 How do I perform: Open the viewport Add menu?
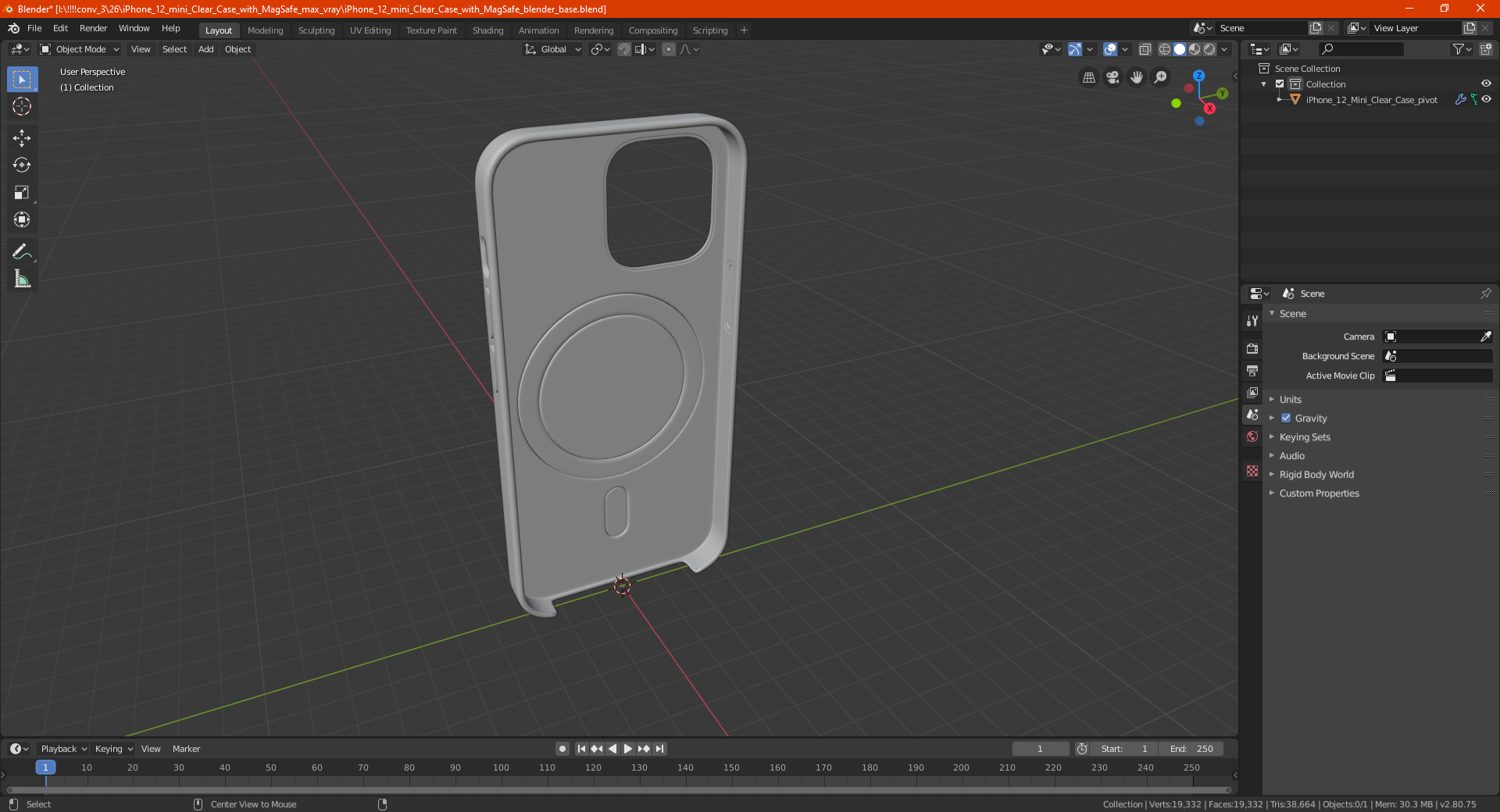pyautogui.click(x=206, y=49)
